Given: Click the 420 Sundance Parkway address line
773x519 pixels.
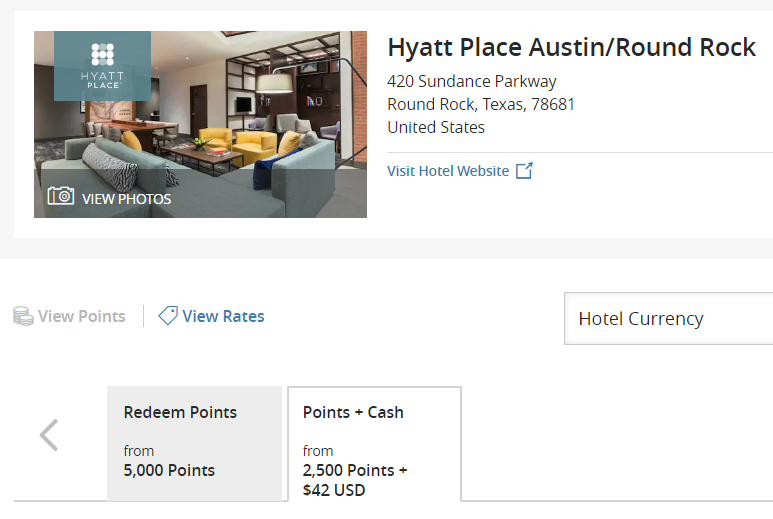Looking at the screenshot, I should [472, 81].
